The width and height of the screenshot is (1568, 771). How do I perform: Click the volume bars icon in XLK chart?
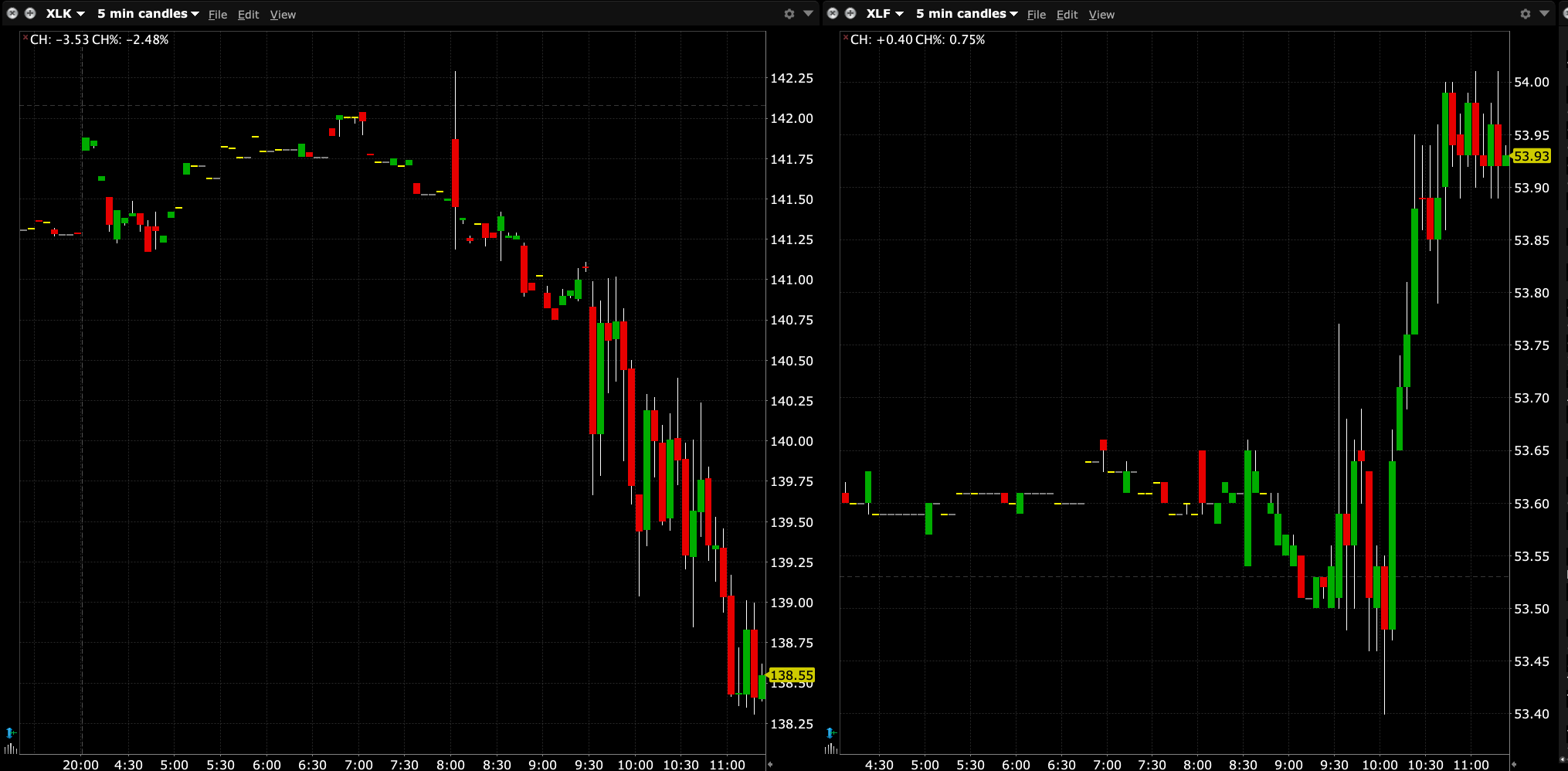[x=10, y=749]
